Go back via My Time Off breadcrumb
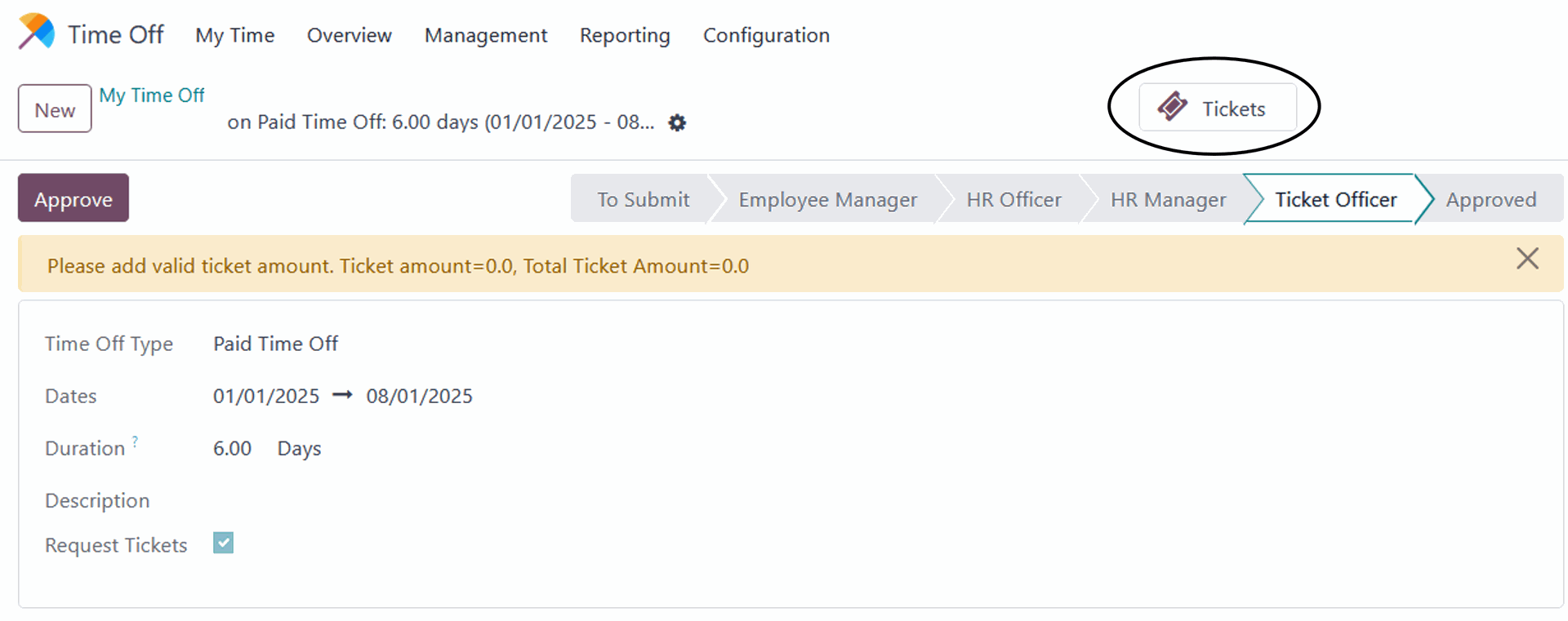Image resolution: width=1568 pixels, height=621 pixels. click(151, 95)
